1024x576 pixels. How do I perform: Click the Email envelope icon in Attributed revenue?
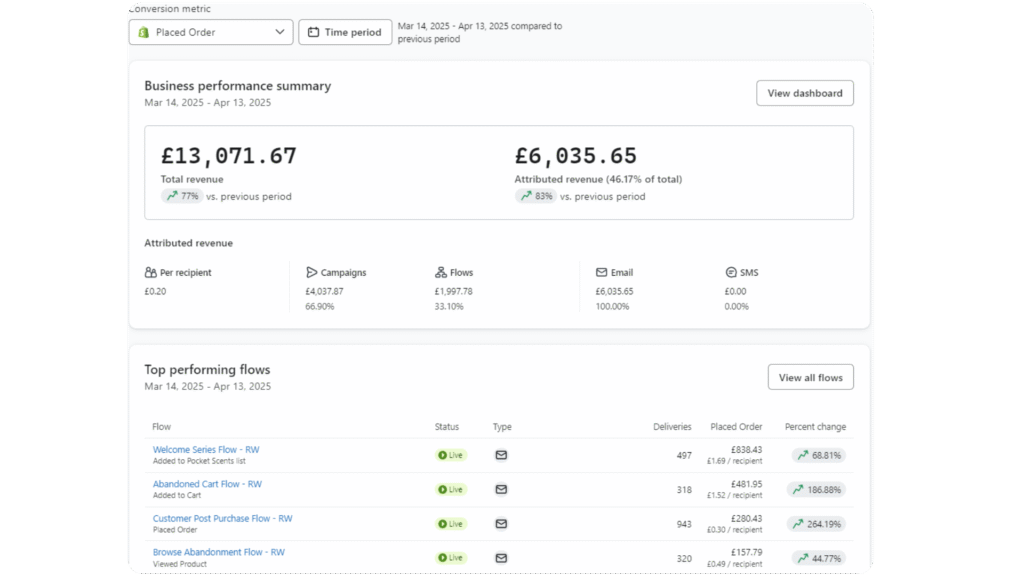[x=601, y=272]
